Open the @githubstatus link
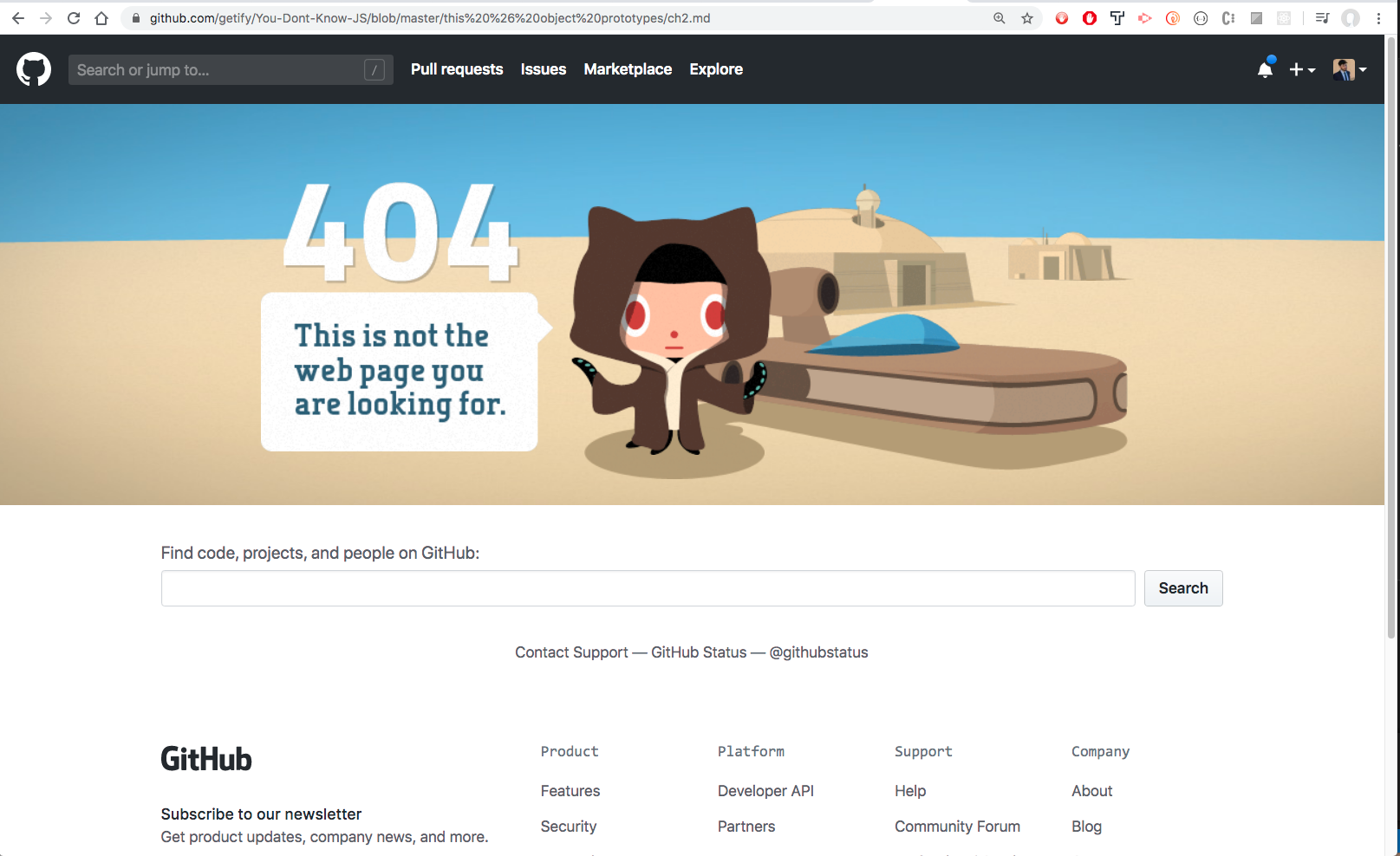1400x856 pixels. [x=818, y=652]
